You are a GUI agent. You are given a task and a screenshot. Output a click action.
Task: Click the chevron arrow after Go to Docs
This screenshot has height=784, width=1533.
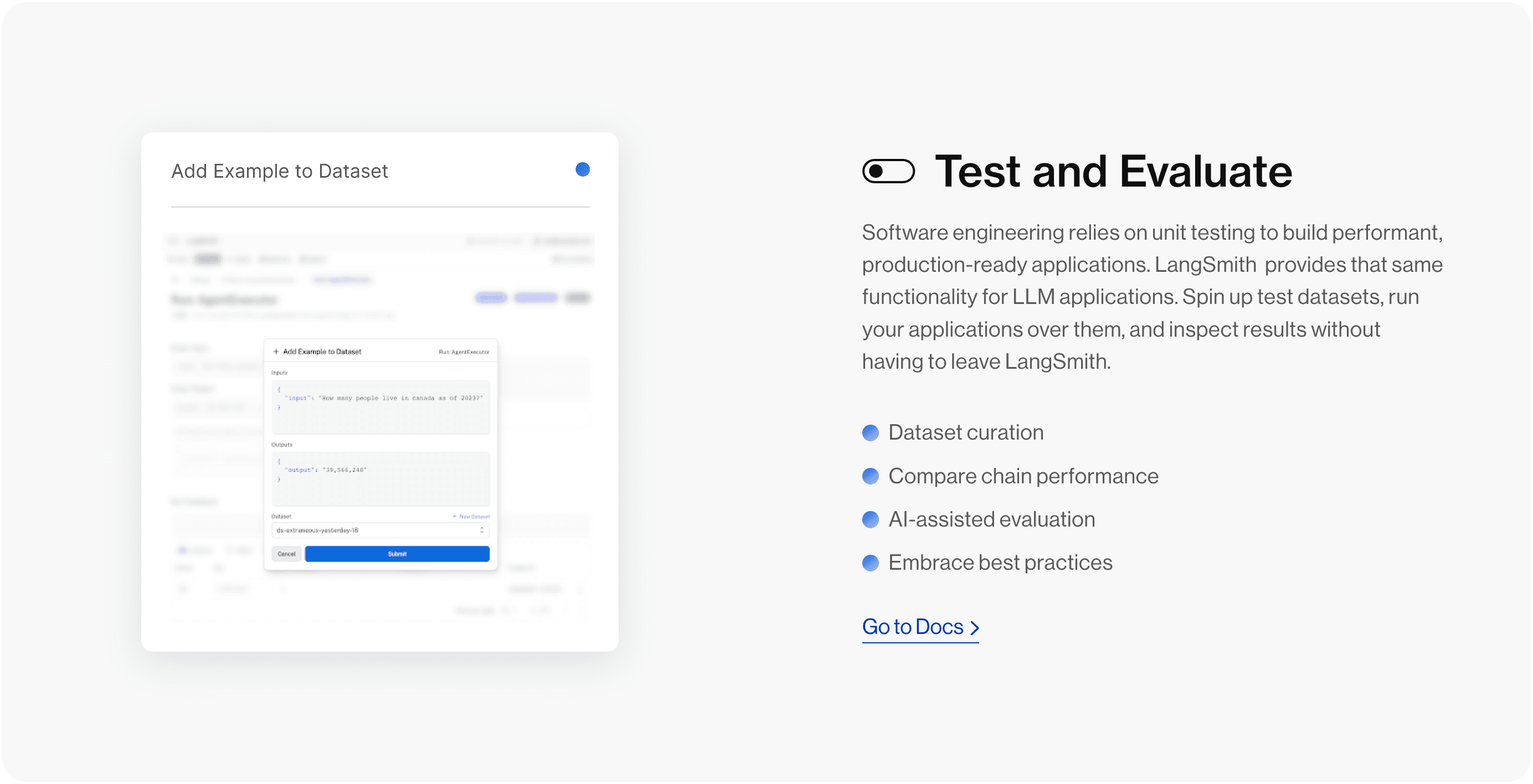click(x=974, y=627)
